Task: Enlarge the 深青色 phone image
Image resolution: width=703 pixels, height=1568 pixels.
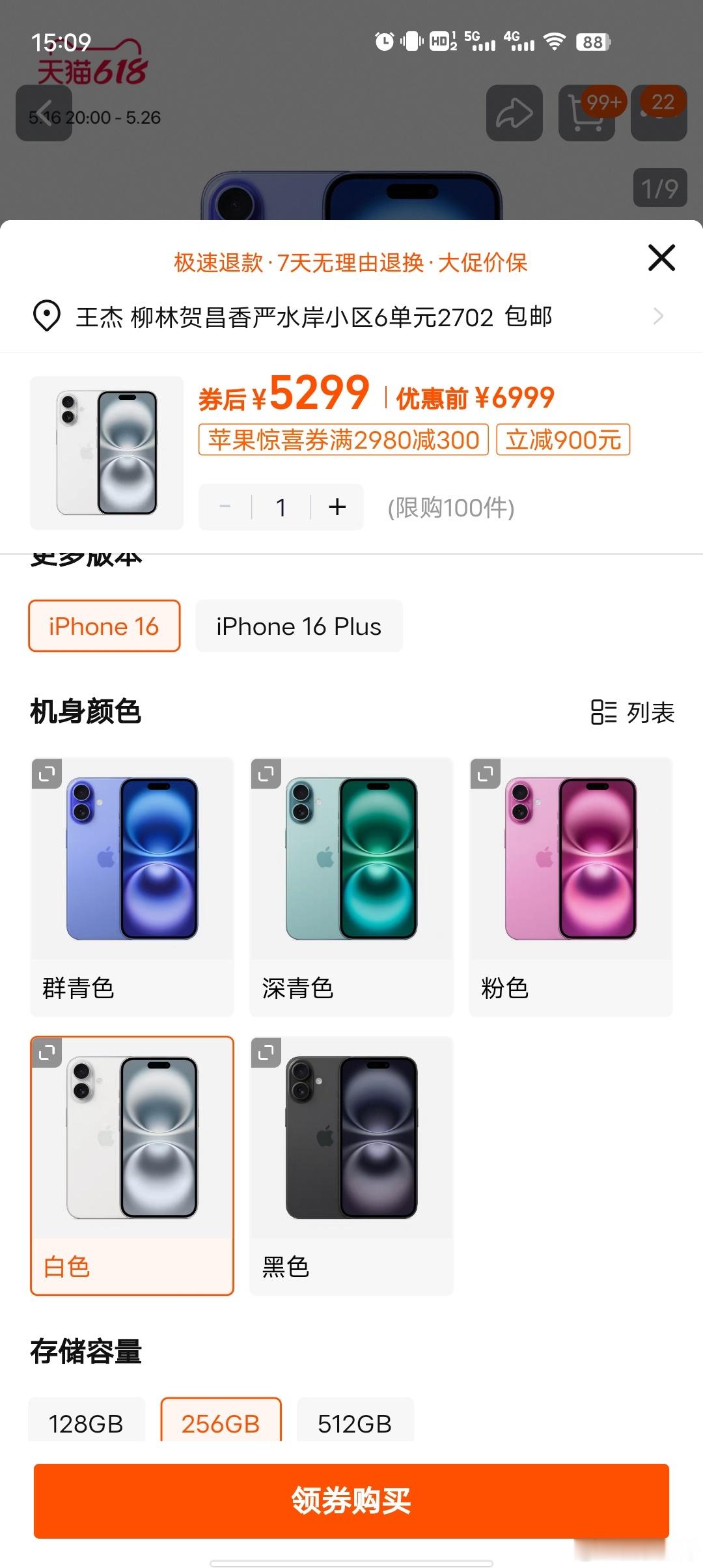Action: tap(266, 774)
